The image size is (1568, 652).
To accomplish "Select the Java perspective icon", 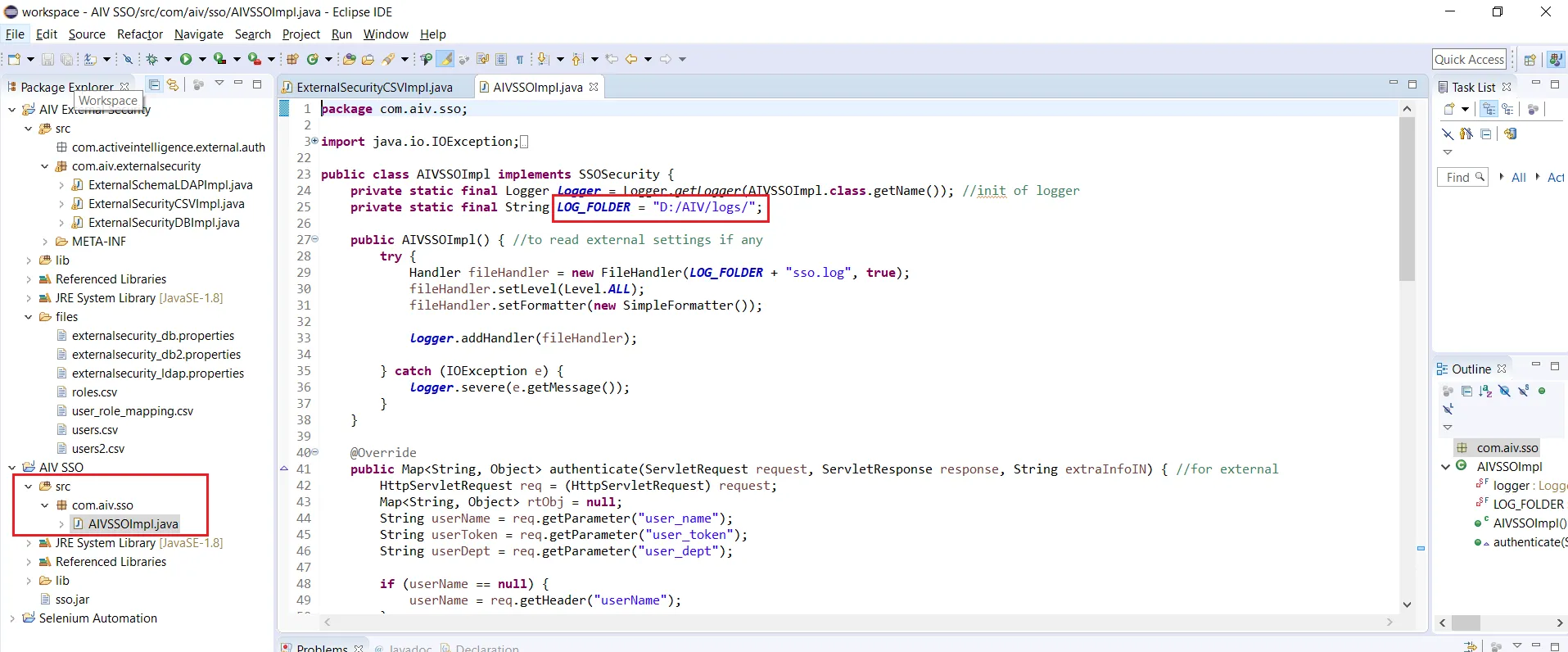I will [1556, 59].
